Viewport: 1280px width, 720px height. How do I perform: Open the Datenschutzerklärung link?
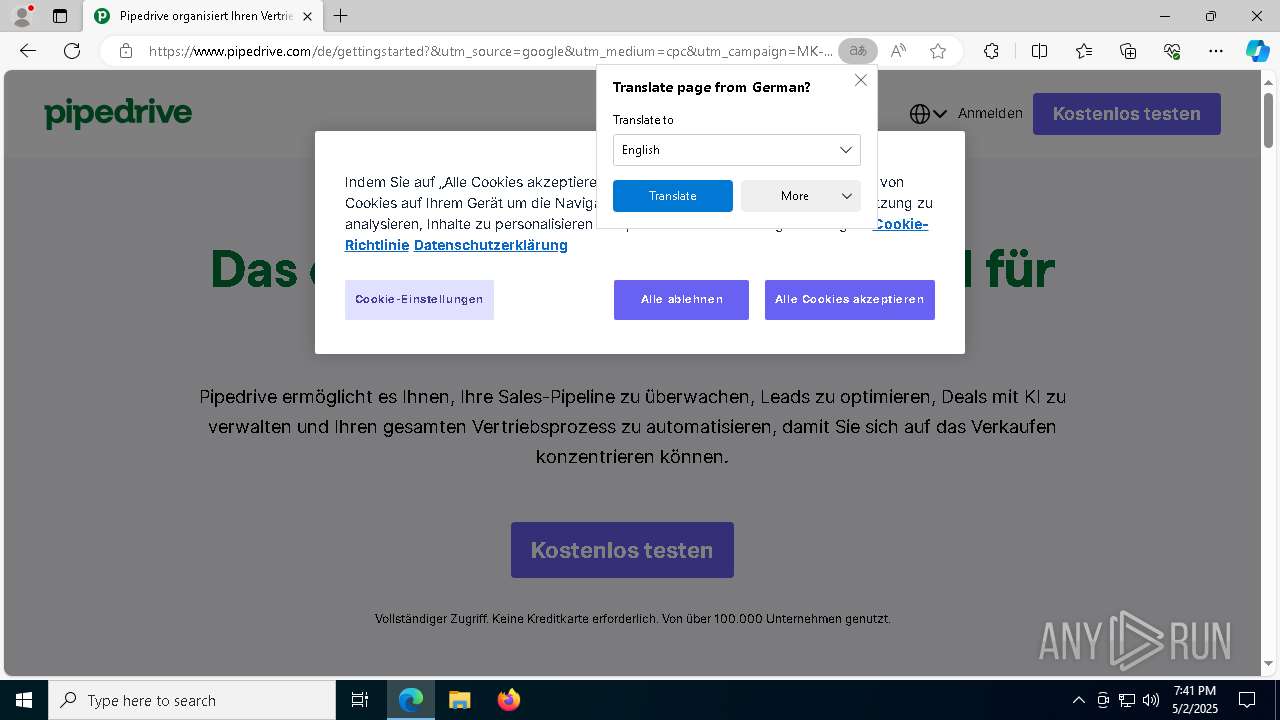491,245
